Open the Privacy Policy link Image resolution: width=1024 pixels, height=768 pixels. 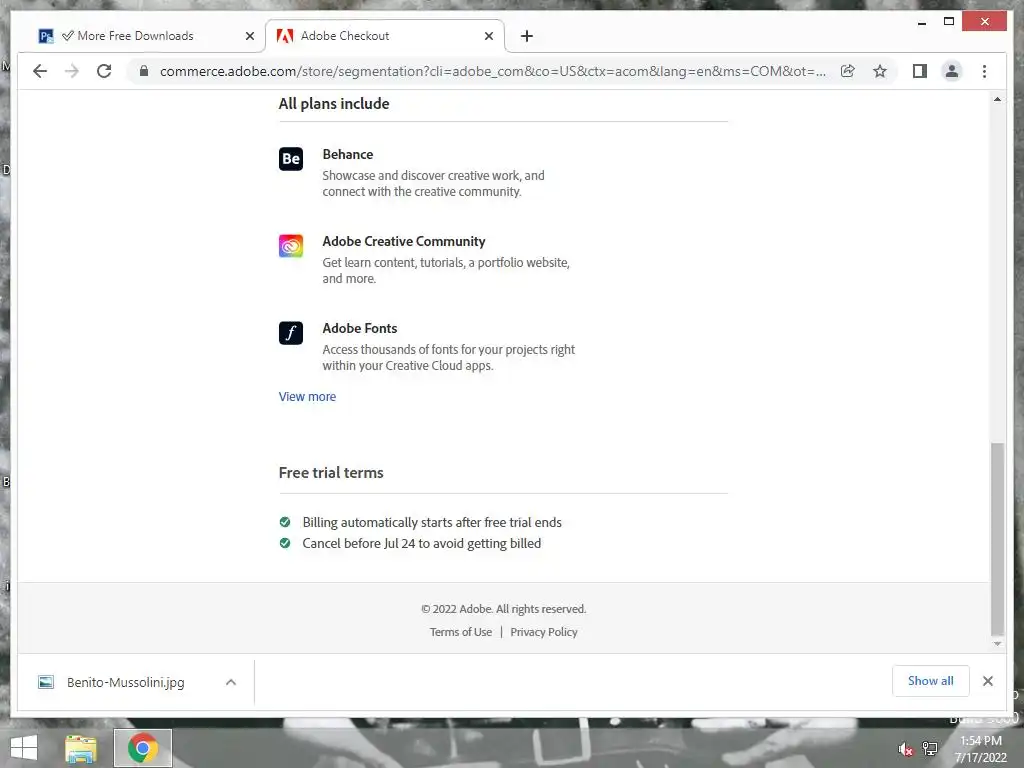point(543,632)
